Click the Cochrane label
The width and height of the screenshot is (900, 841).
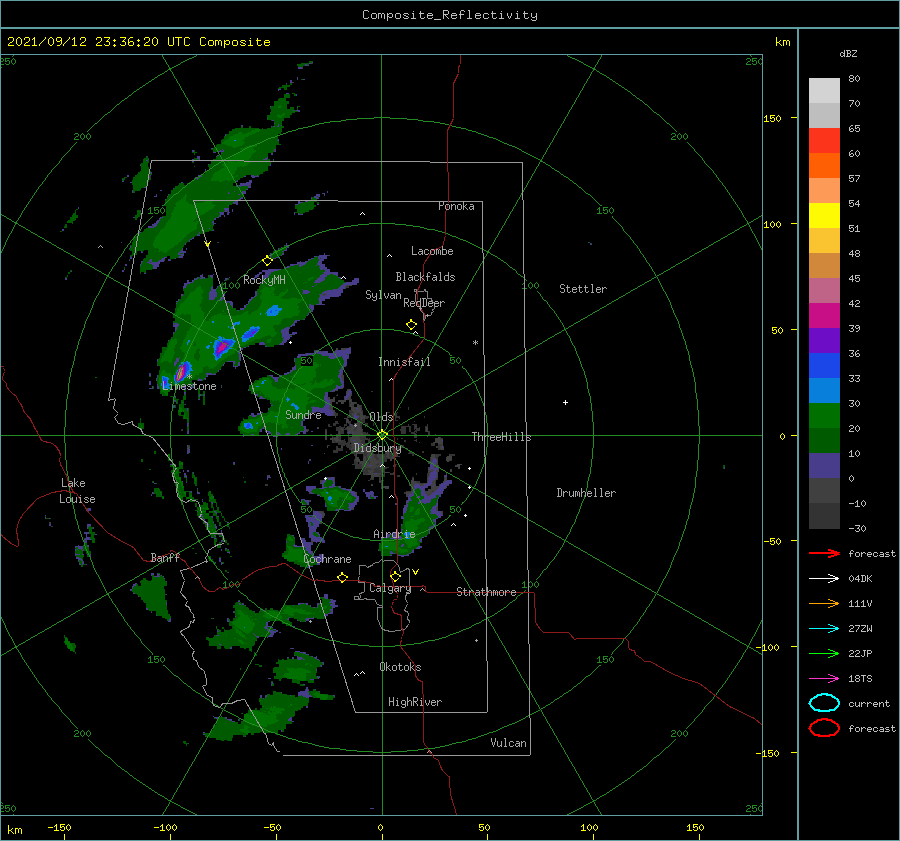coord(327,559)
